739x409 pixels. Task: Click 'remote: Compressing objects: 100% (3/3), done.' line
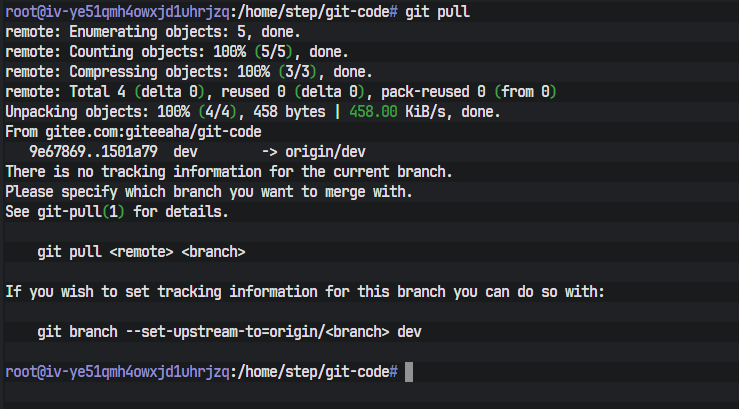[x=189, y=72]
